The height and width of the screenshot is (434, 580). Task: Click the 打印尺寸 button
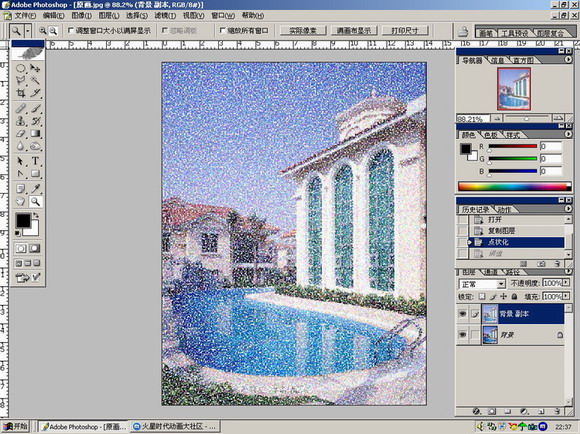coord(405,31)
